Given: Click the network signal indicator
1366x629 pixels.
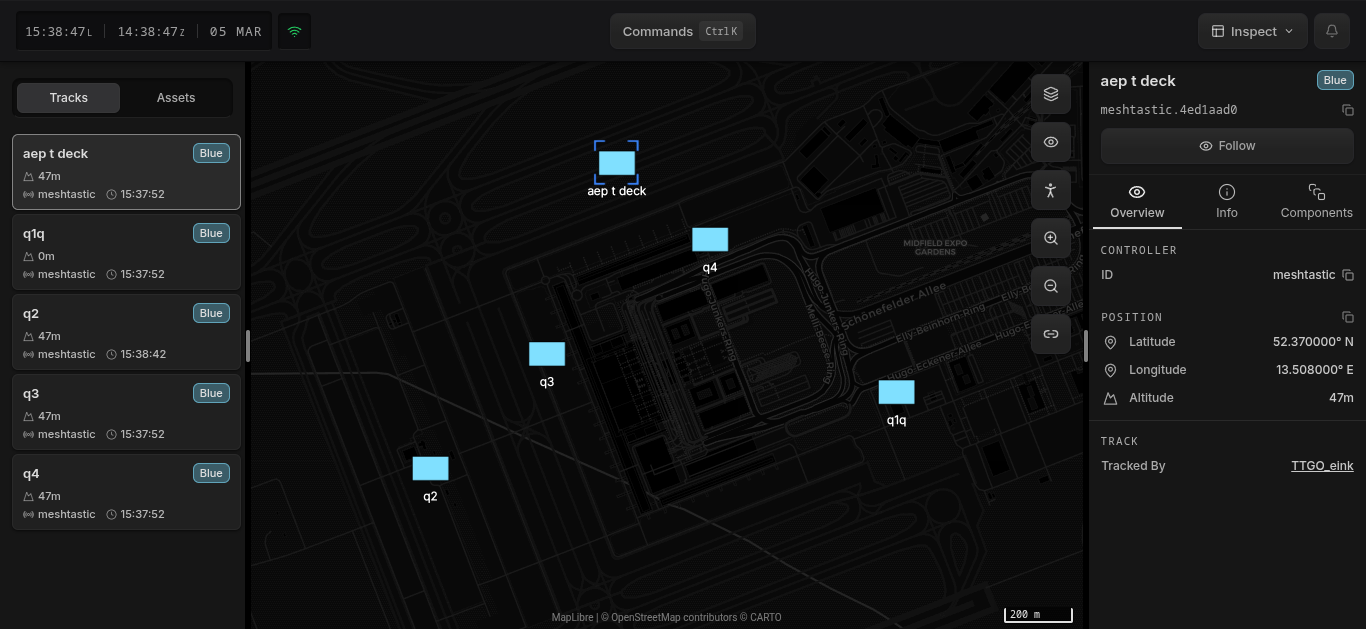Looking at the screenshot, I should pyautogui.click(x=293, y=31).
